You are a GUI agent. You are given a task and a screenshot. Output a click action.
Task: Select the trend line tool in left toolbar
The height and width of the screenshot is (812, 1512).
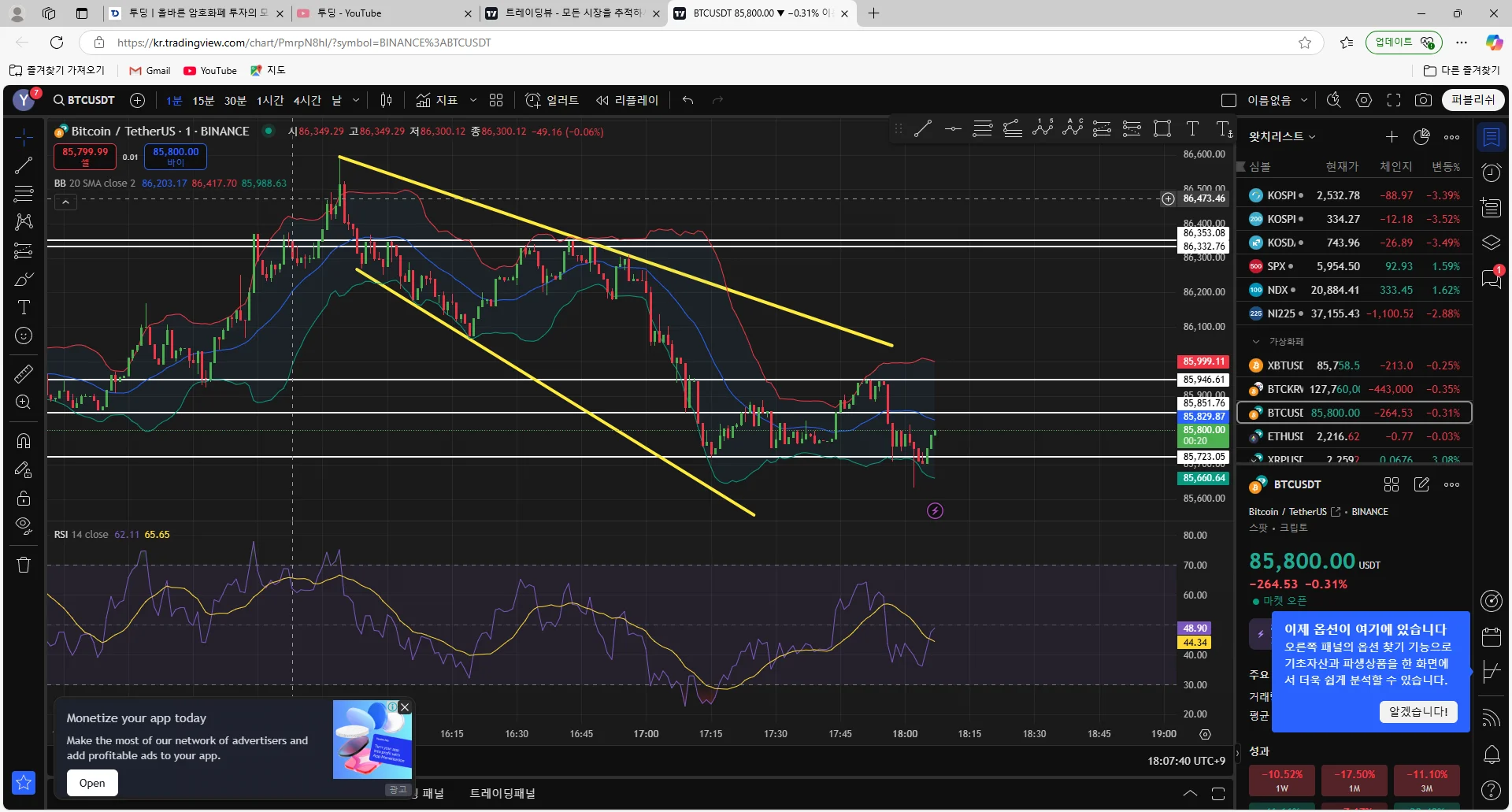pyautogui.click(x=24, y=165)
